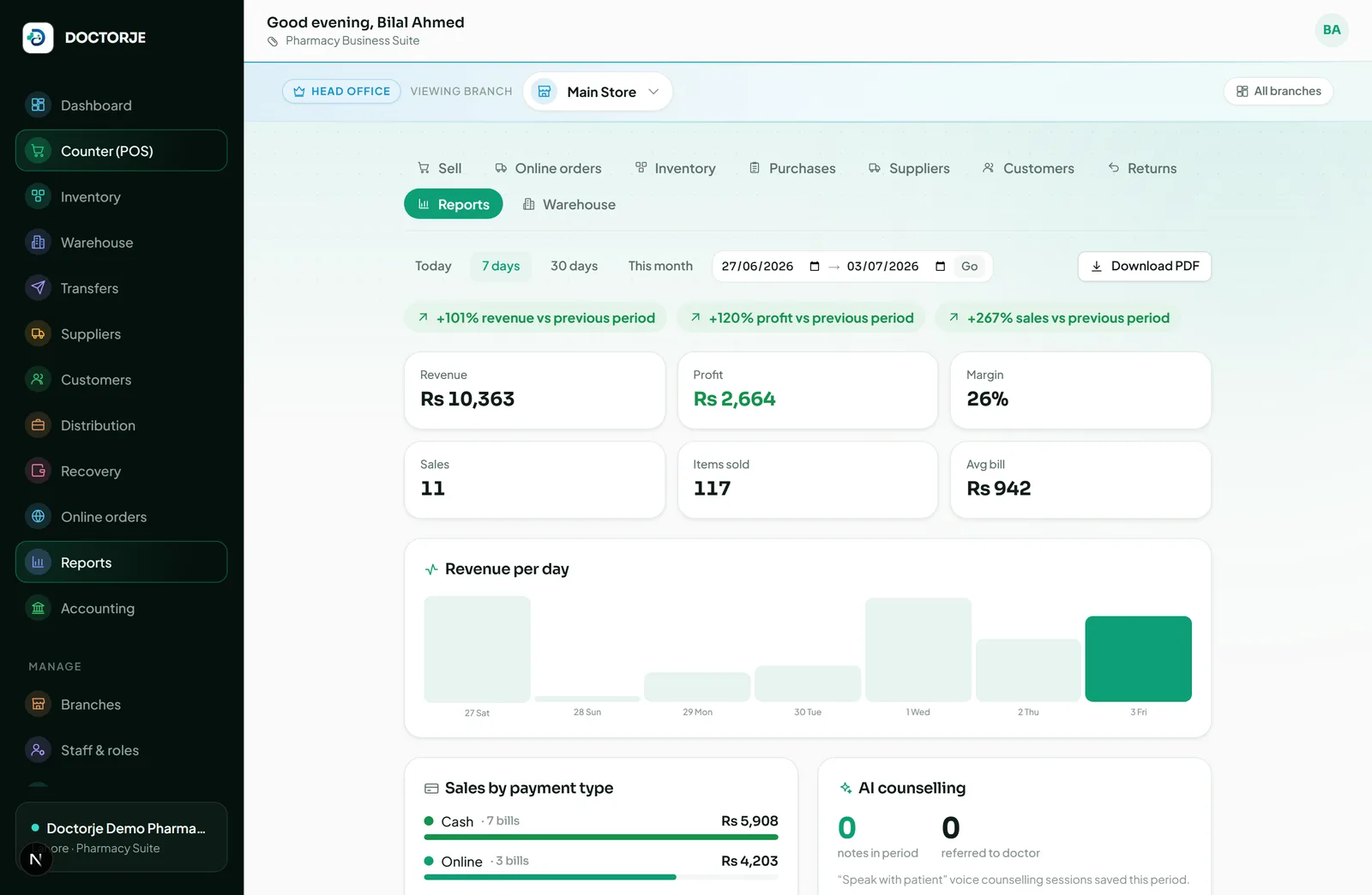
Task: Select the Transfers paper-plane icon
Action: [38, 288]
